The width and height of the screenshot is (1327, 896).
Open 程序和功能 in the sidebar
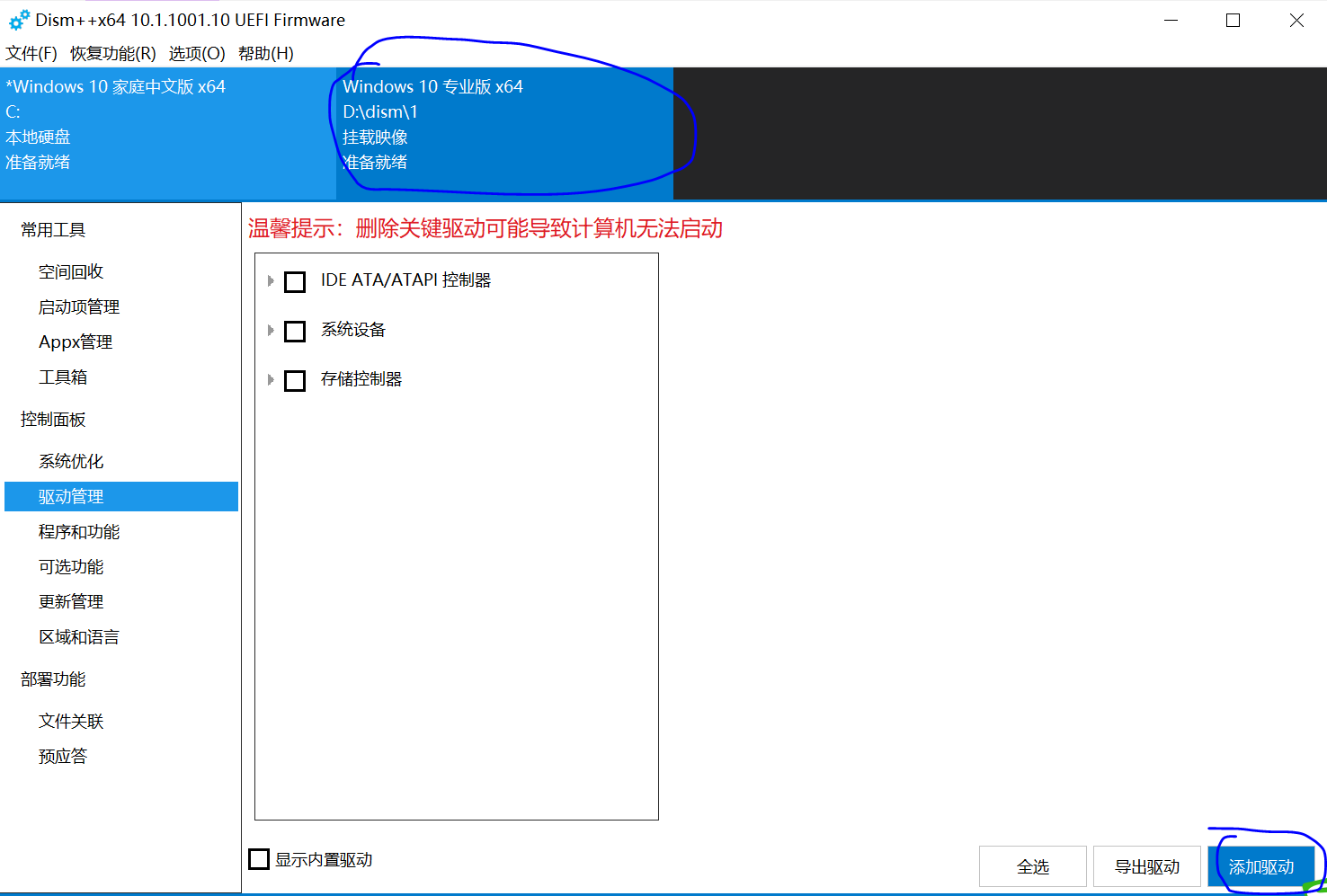[x=121, y=531]
